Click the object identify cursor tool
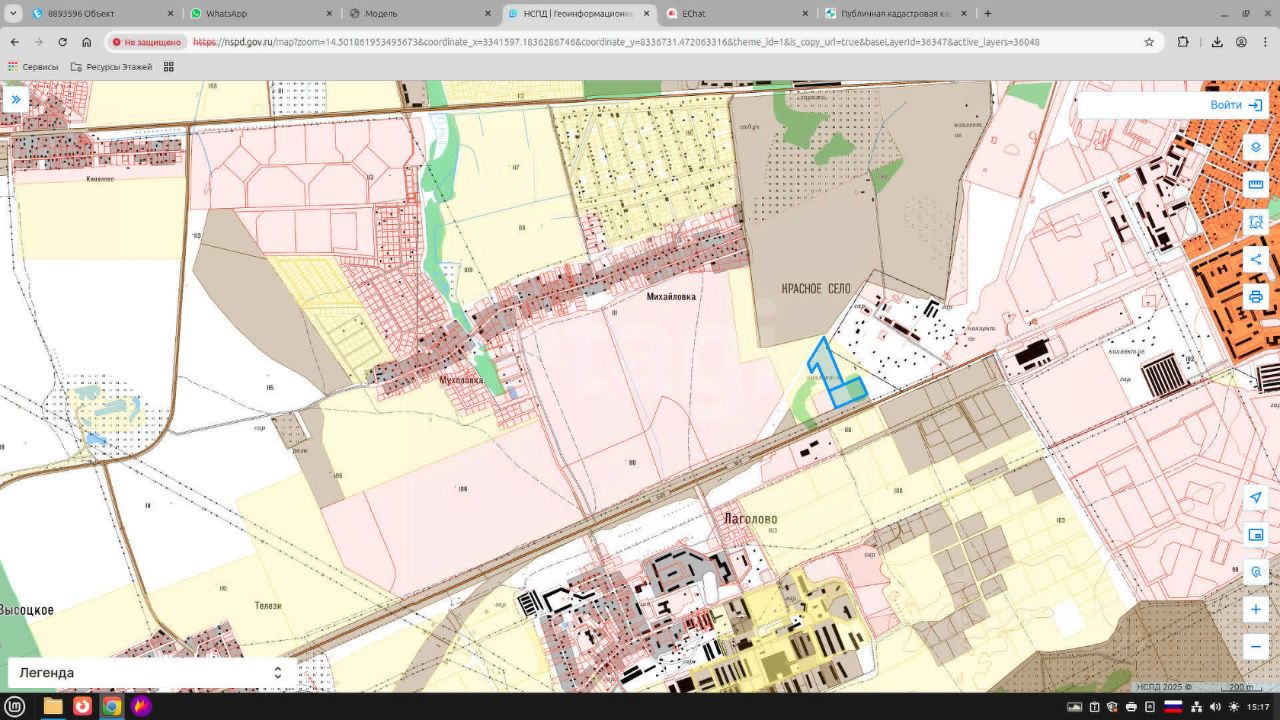The height and width of the screenshot is (720, 1280). [1256, 572]
